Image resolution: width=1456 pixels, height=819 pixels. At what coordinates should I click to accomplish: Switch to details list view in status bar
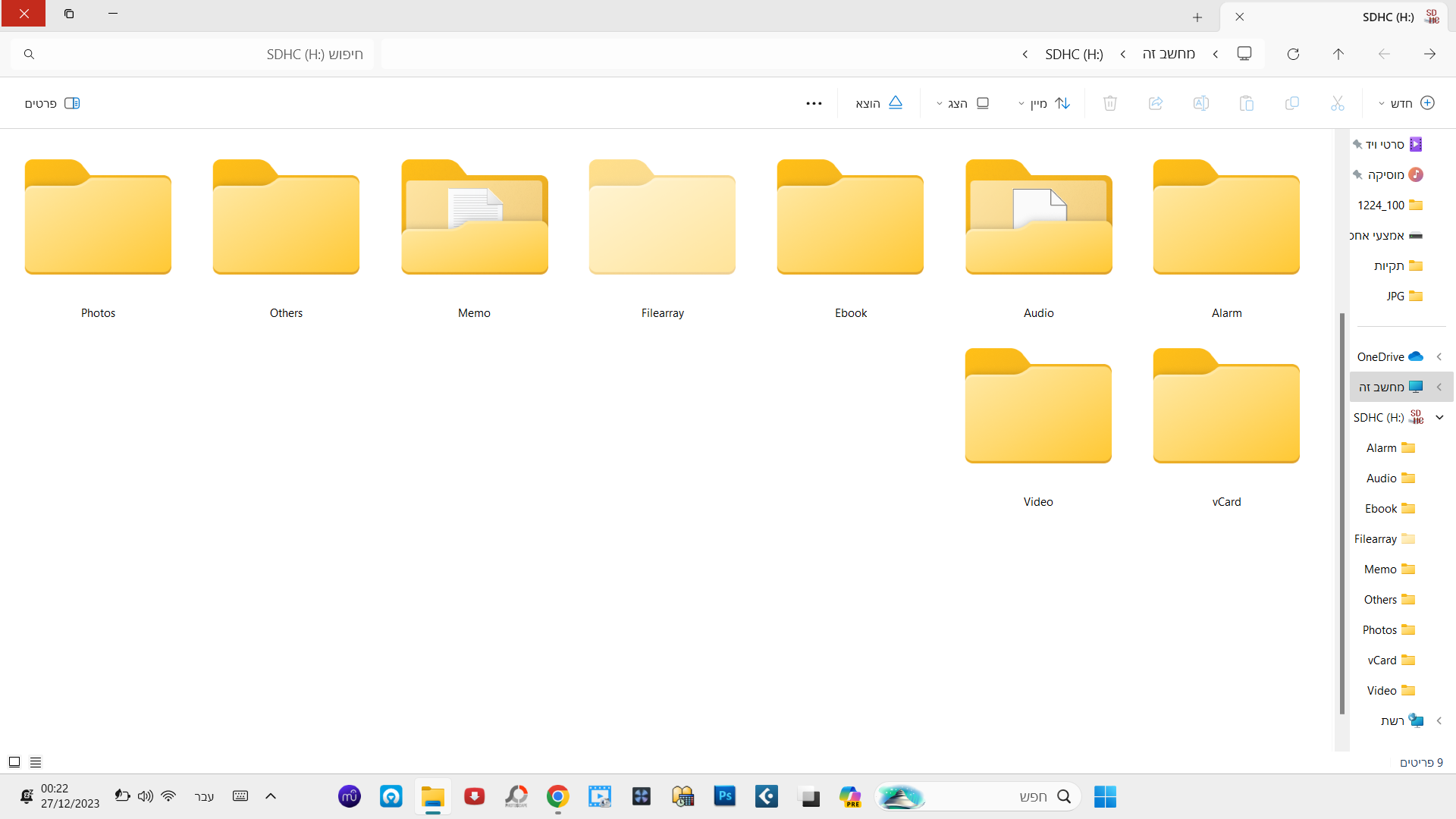[x=36, y=762]
